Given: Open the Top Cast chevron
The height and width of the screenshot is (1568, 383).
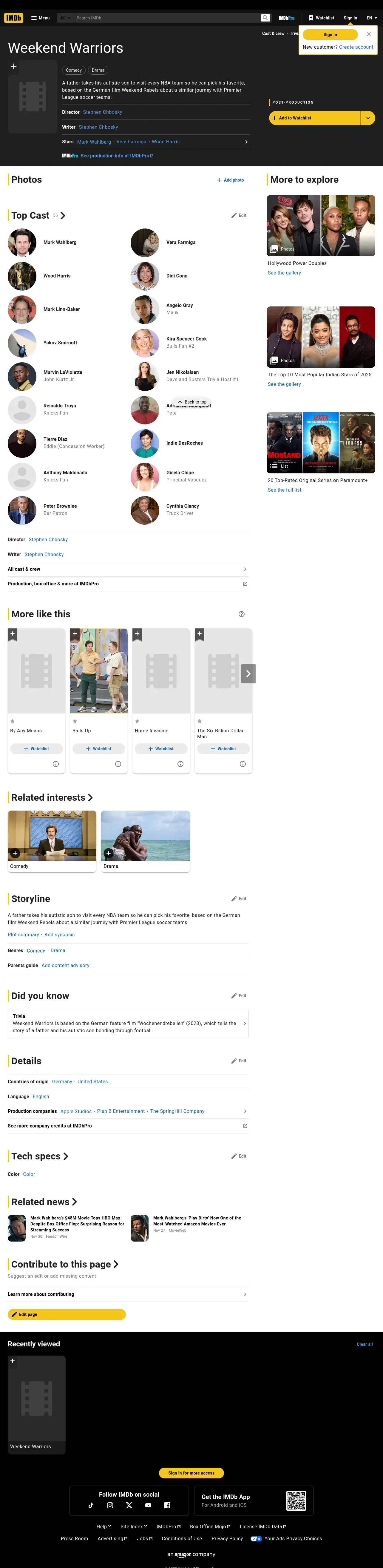Looking at the screenshot, I should tap(63, 215).
